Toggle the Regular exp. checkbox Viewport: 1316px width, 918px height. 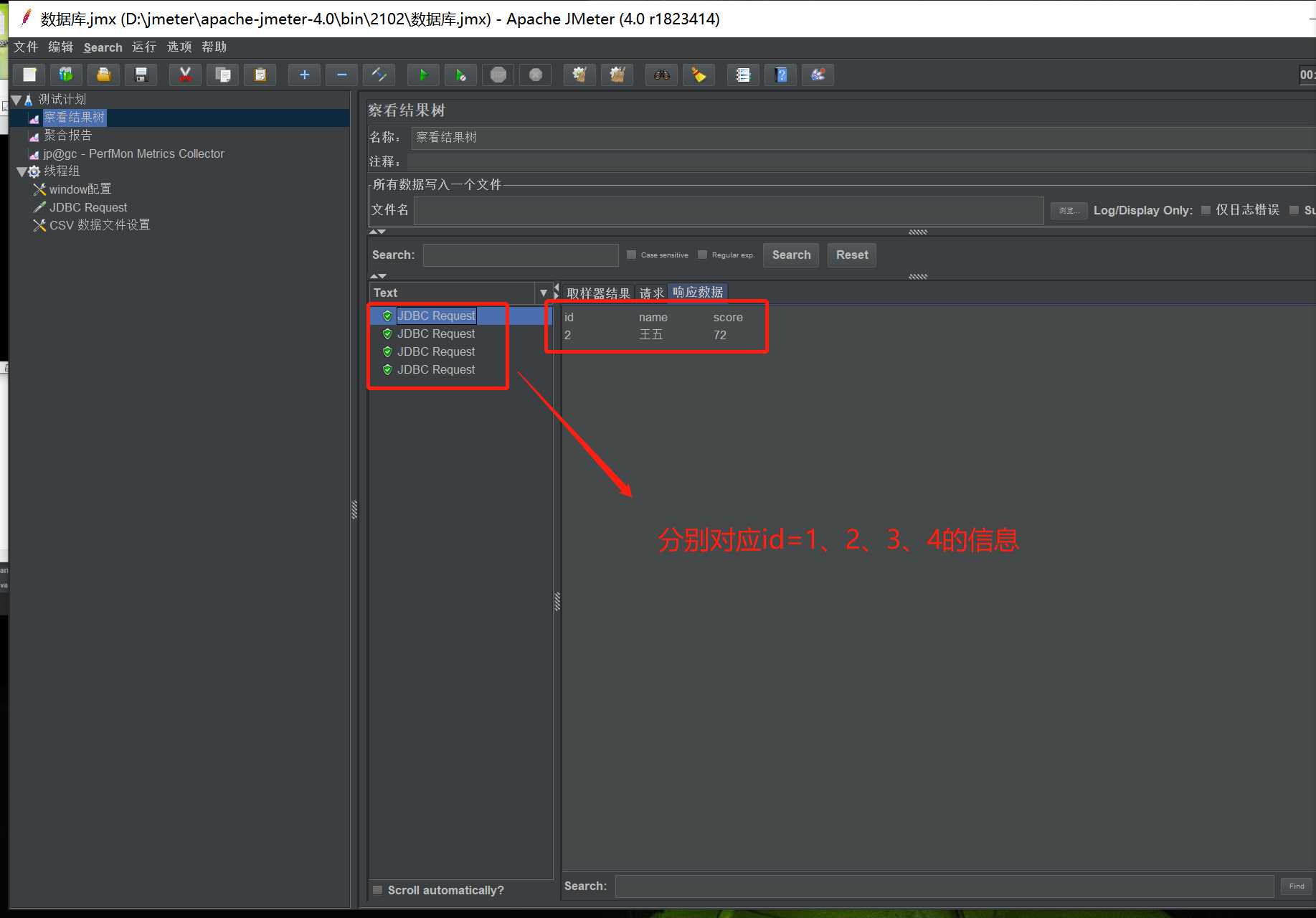[702, 255]
